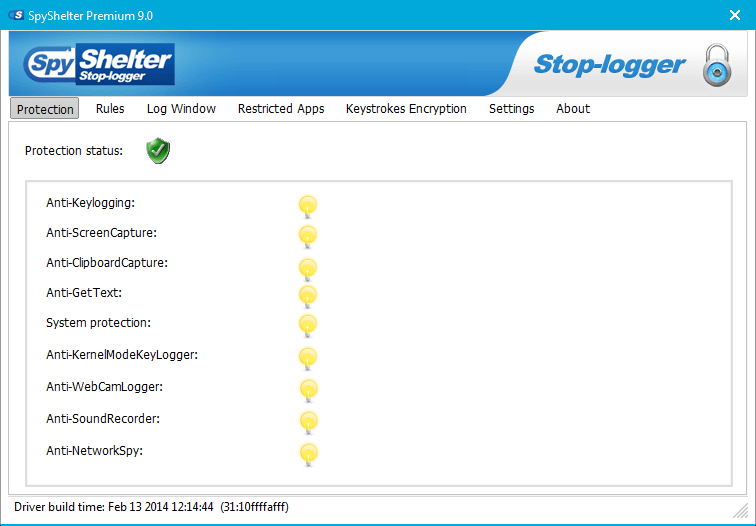
Task: Open Keystrokes Encryption tab
Action: click(406, 108)
